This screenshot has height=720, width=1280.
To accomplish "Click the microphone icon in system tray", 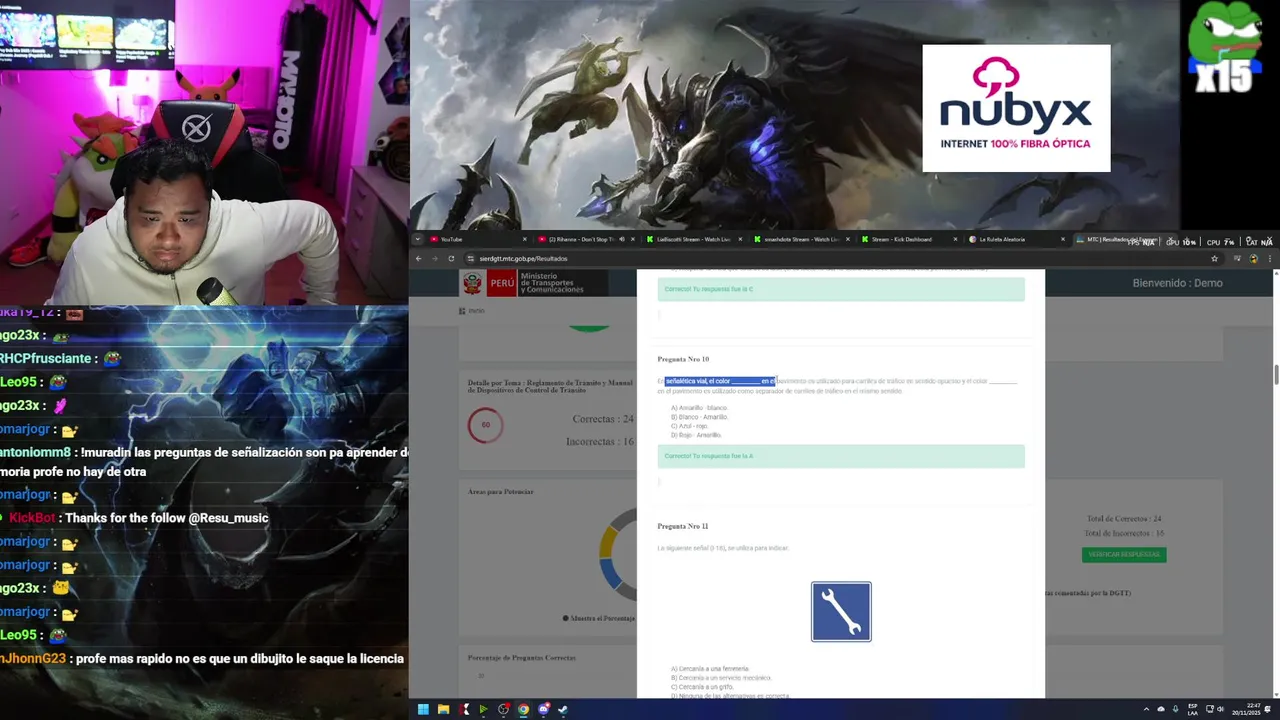I will (1175, 709).
